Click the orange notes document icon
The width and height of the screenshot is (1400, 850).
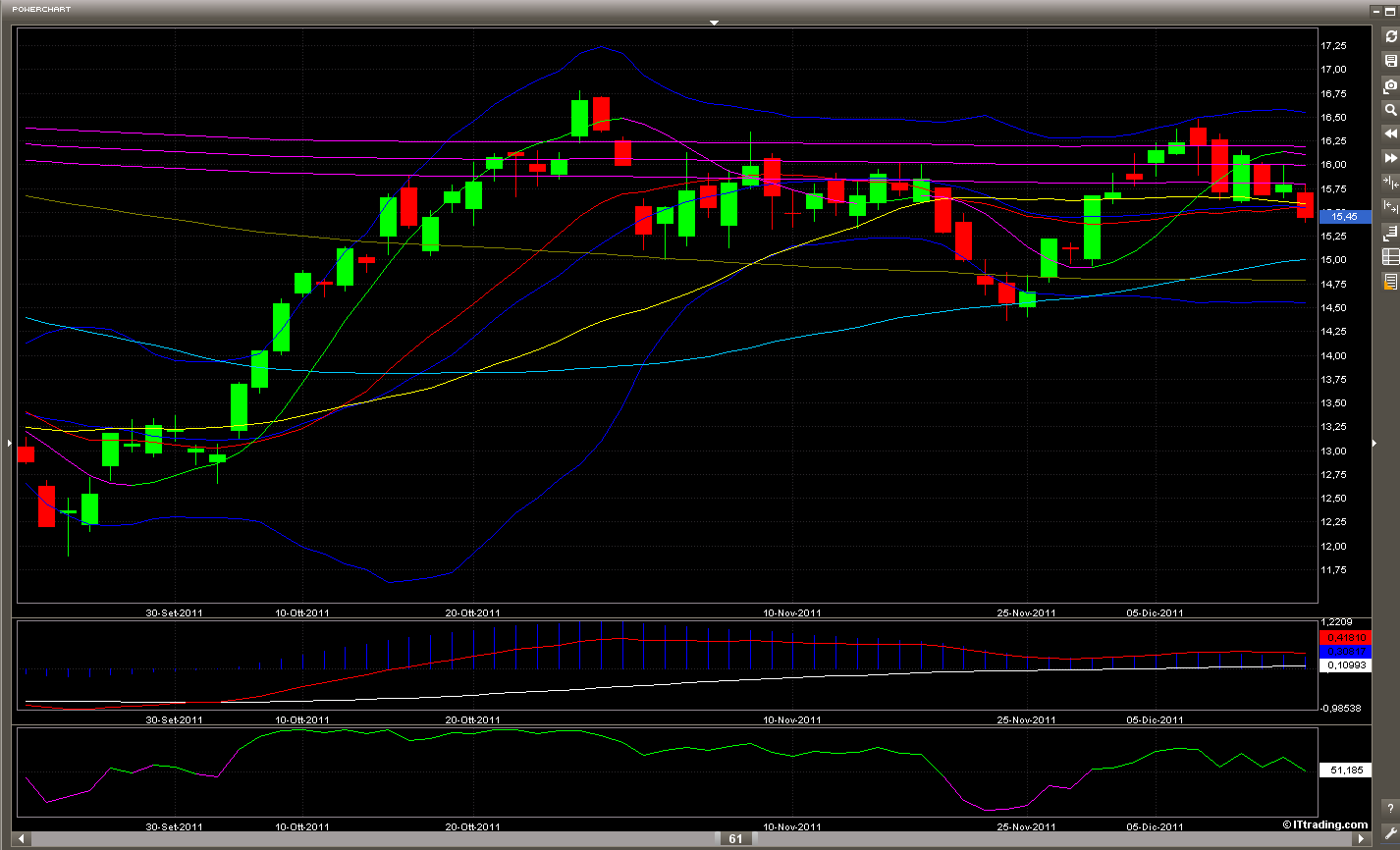pyautogui.click(x=1390, y=282)
